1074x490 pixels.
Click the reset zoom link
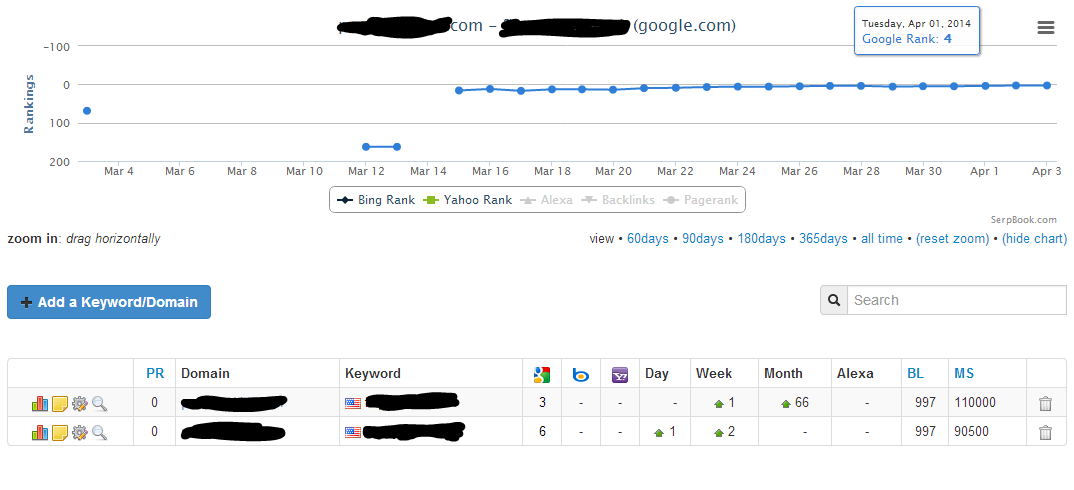pyautogui.click(x=952, y=239)
